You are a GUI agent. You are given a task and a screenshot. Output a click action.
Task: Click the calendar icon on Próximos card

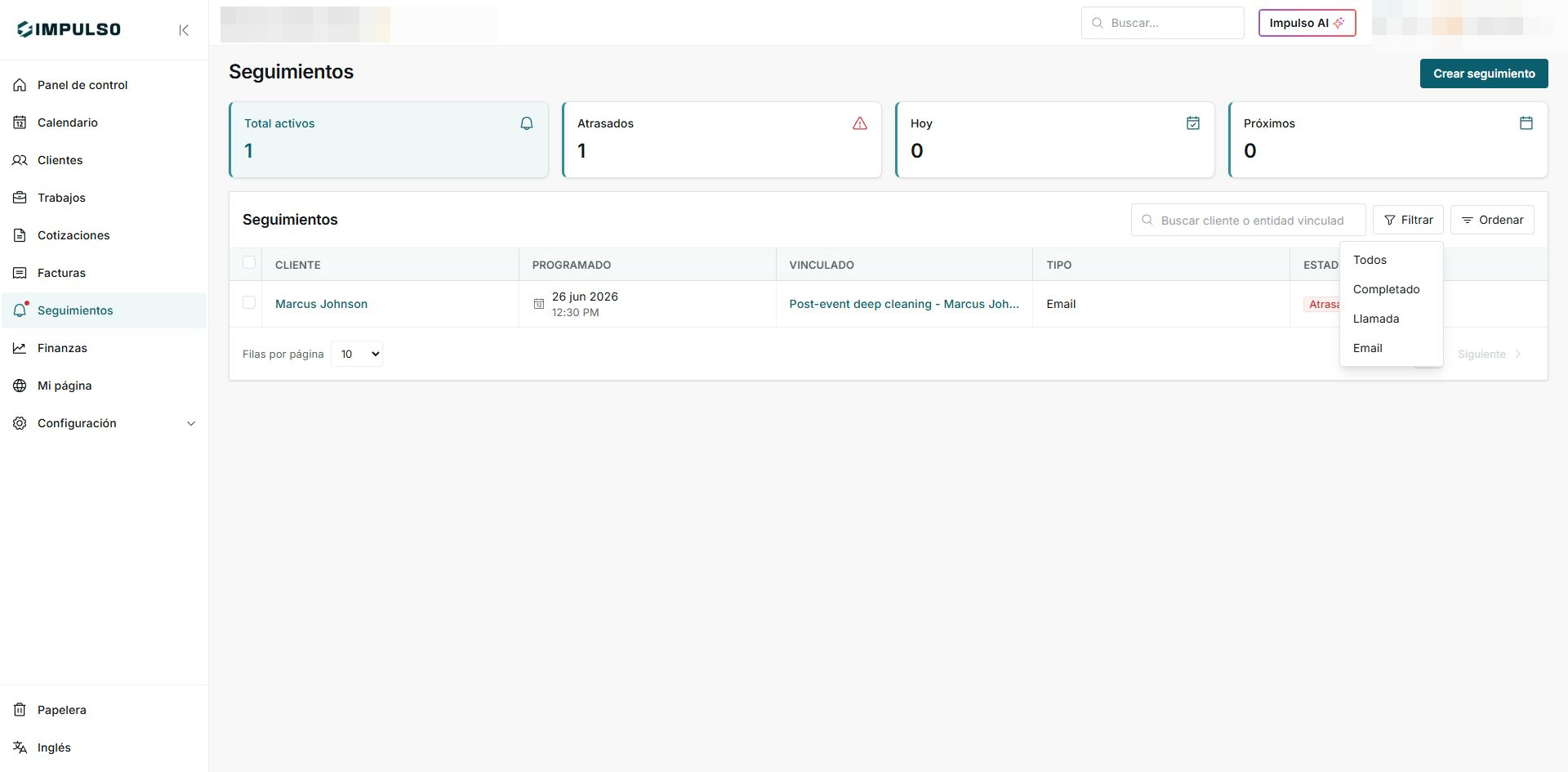point(1526,123)
